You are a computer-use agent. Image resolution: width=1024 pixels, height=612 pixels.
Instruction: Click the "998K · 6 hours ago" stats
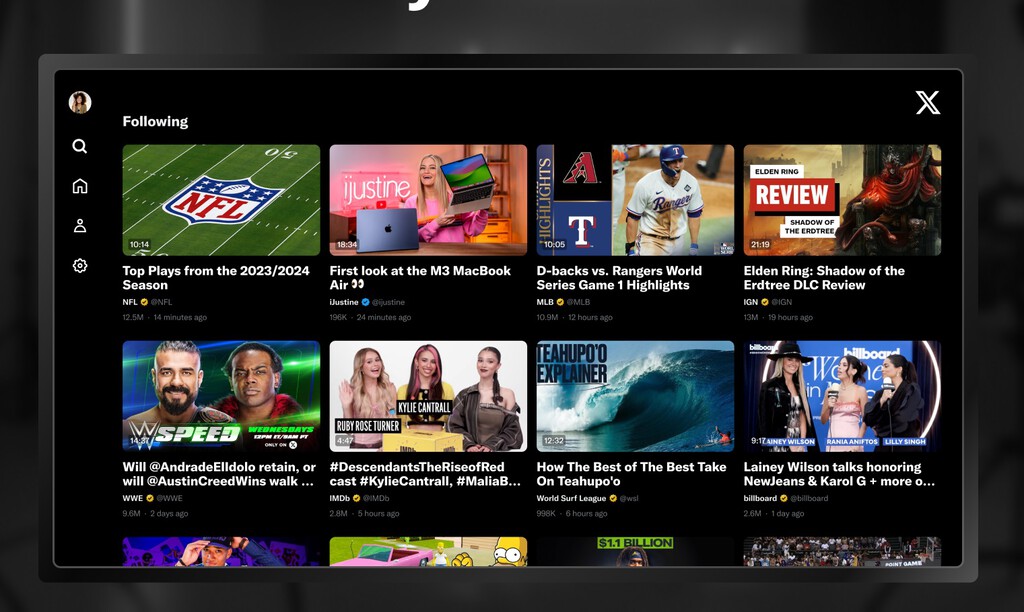[572, 513]
